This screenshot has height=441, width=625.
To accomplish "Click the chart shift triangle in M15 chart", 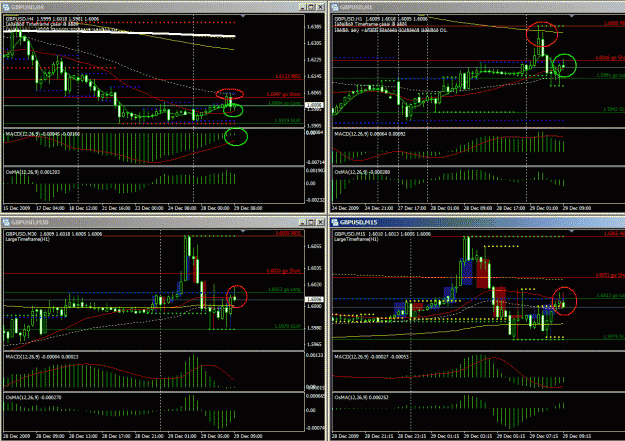I will point(572,231).
